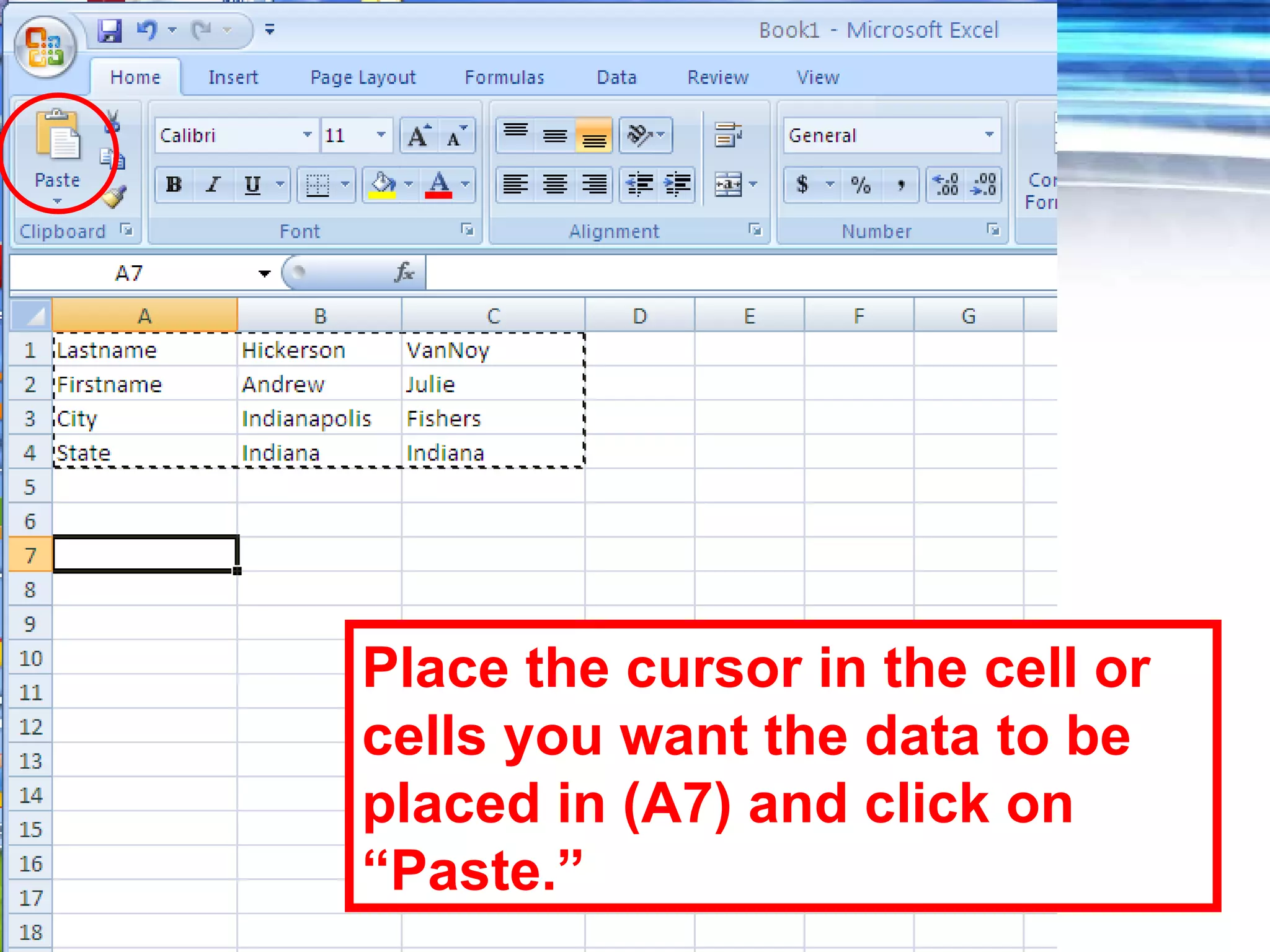
Task: Apply Accounting dollar format
Action: (803, 184)
